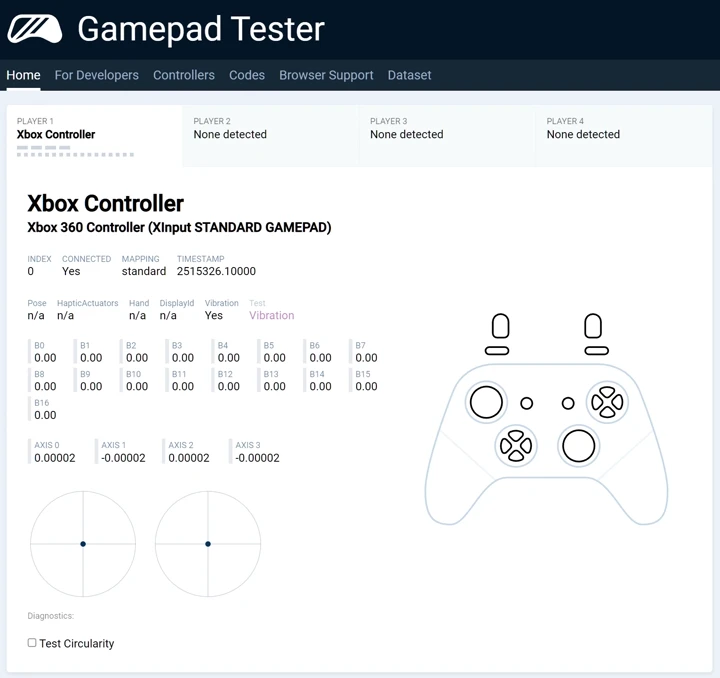
Task: Click the Xbox Controller main heading
Action: click(x=105, y=203)
